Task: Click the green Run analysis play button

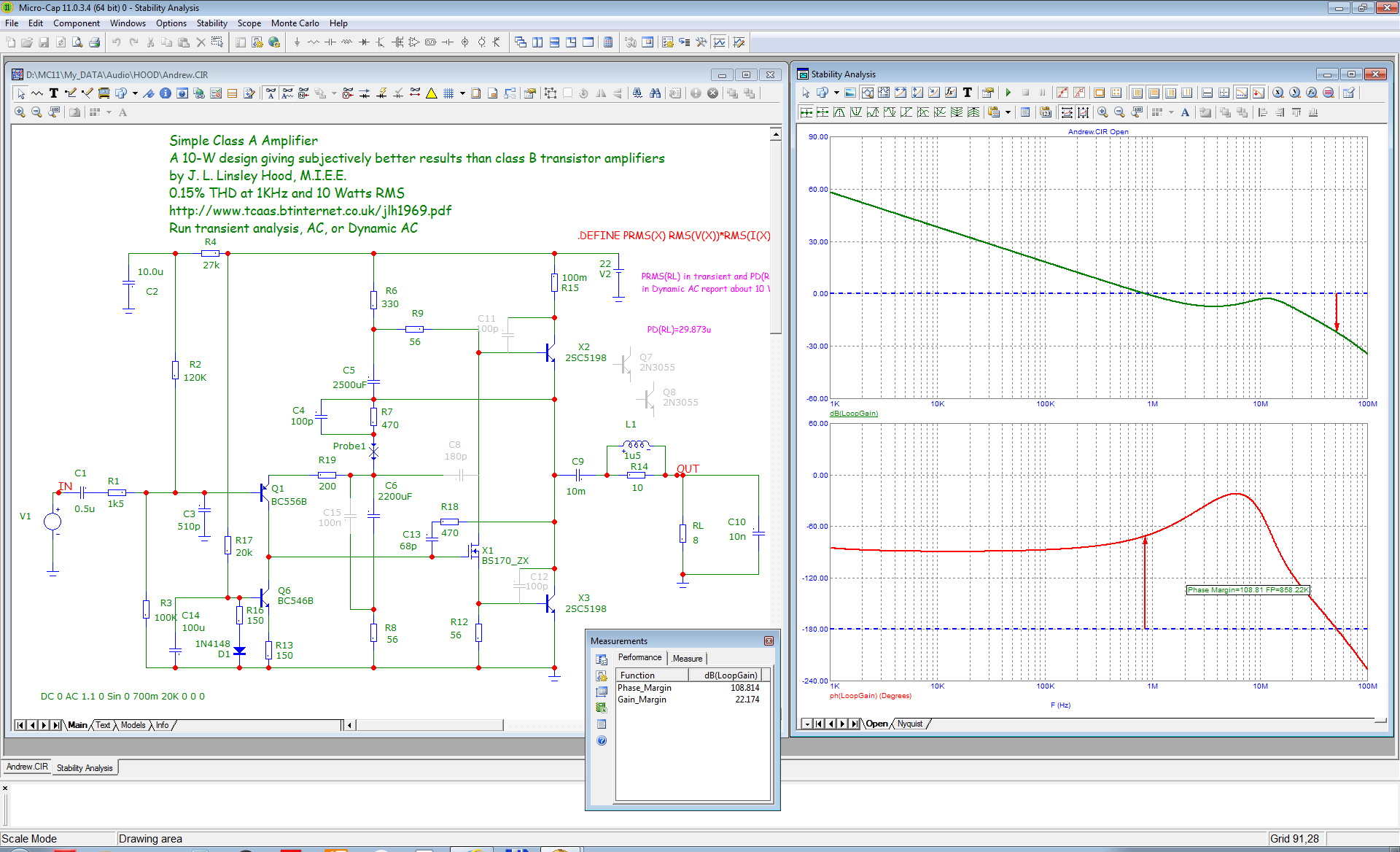Action: tap(1008, 93)
